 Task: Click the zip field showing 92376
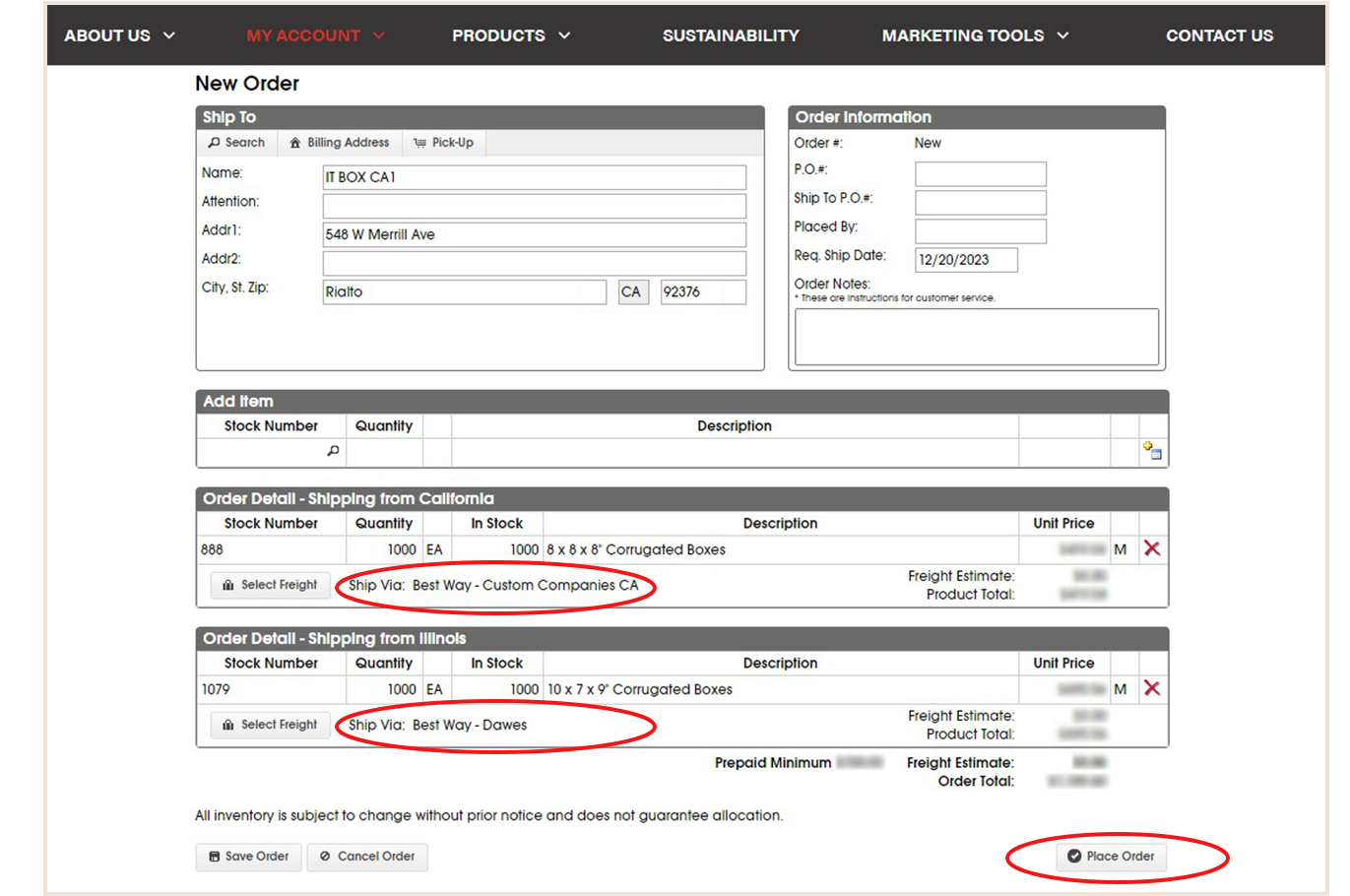pos(703,291)
